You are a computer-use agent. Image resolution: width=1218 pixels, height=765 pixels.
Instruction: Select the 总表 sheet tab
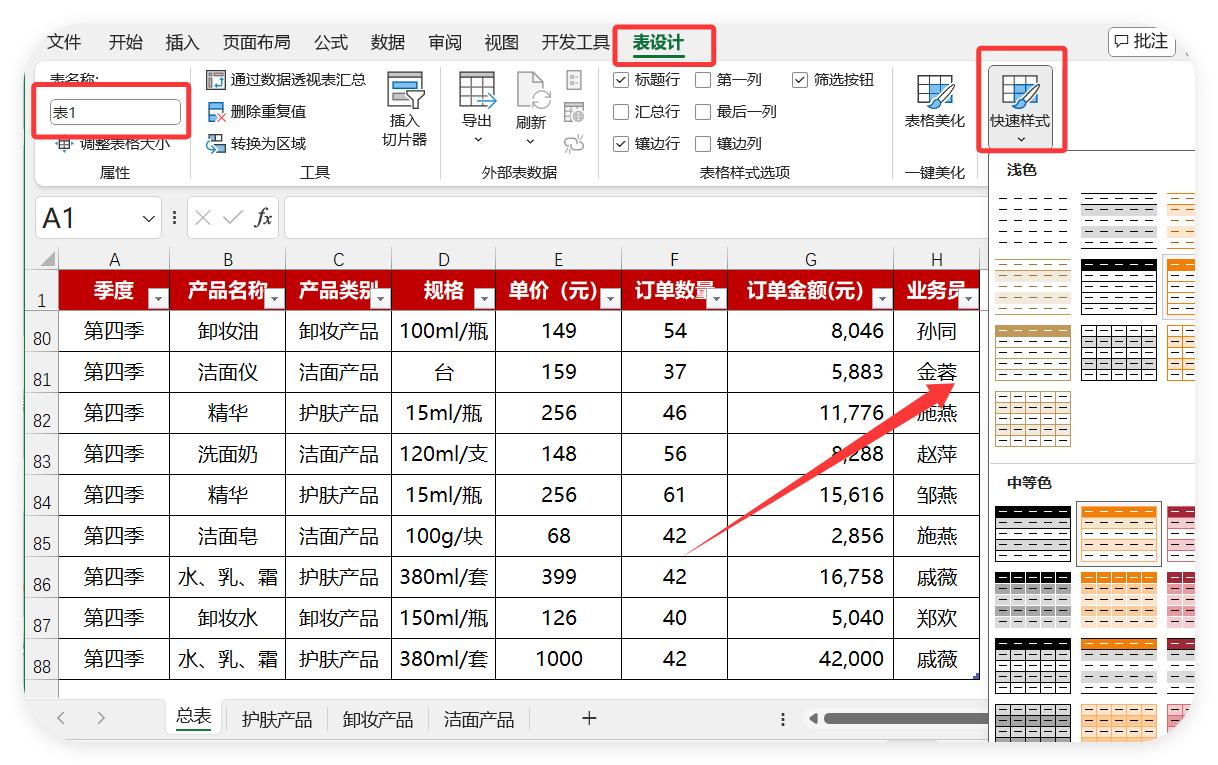[194, 717]
